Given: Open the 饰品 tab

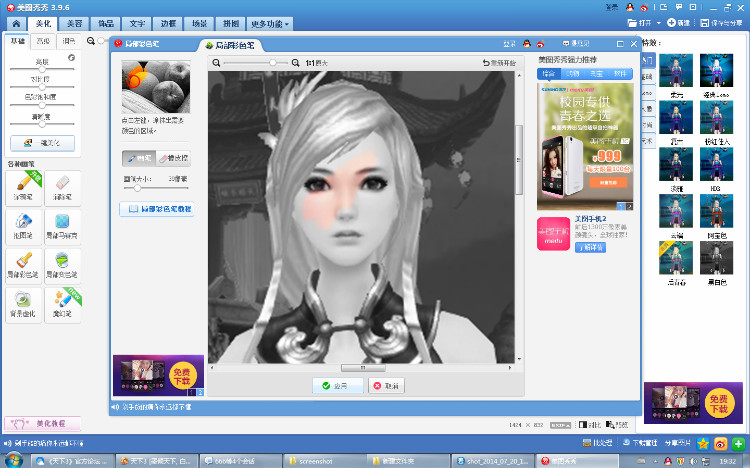Looking at the screenshot, I should pyautogui.click(x=105, y=23).
